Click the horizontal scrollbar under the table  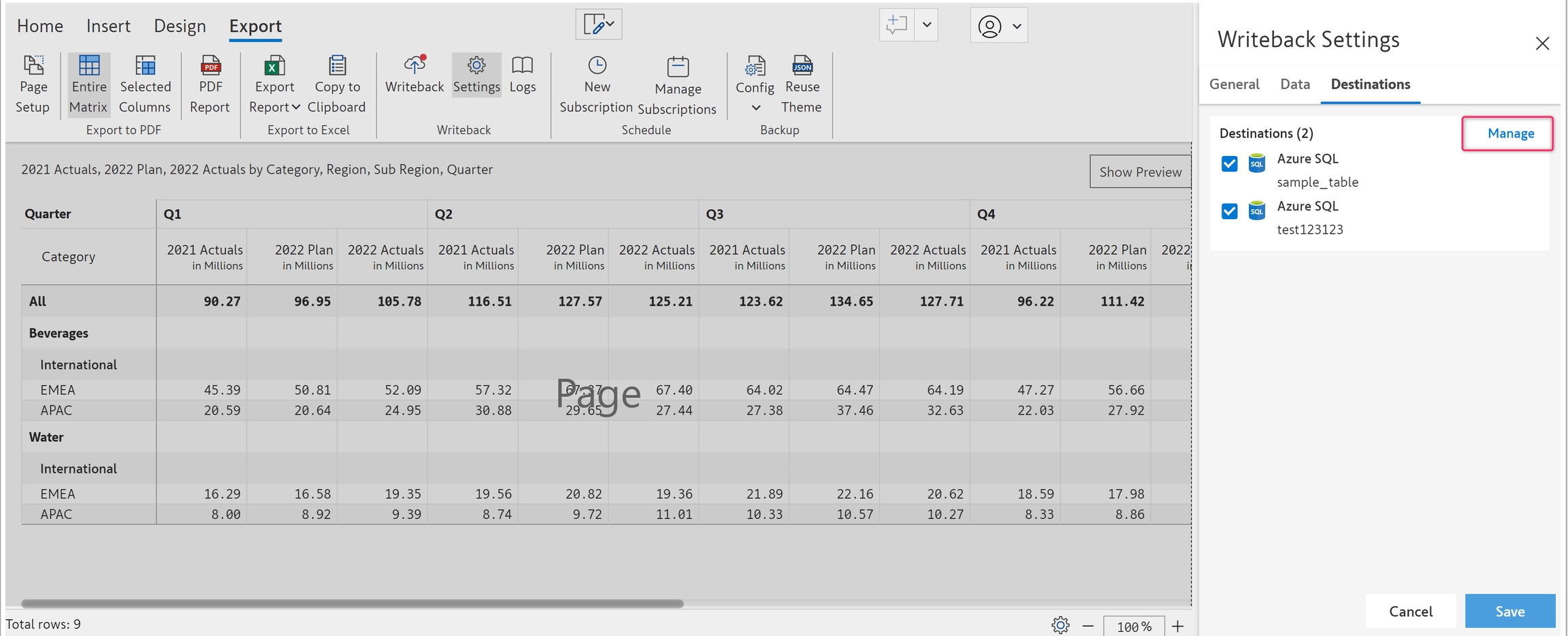click(352, 603)
